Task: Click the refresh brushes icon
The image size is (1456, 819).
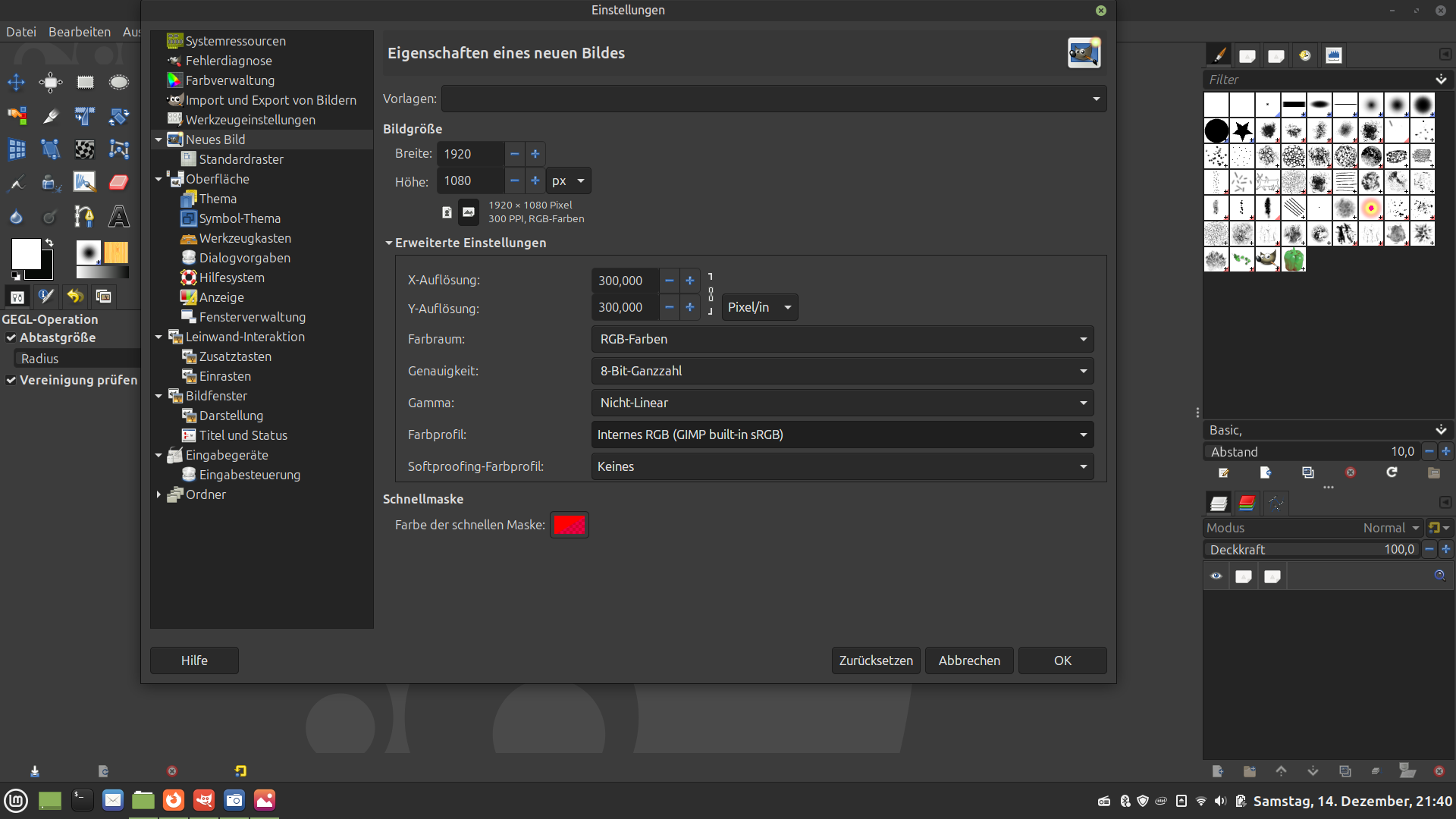Action: (x=1392, y=472)
